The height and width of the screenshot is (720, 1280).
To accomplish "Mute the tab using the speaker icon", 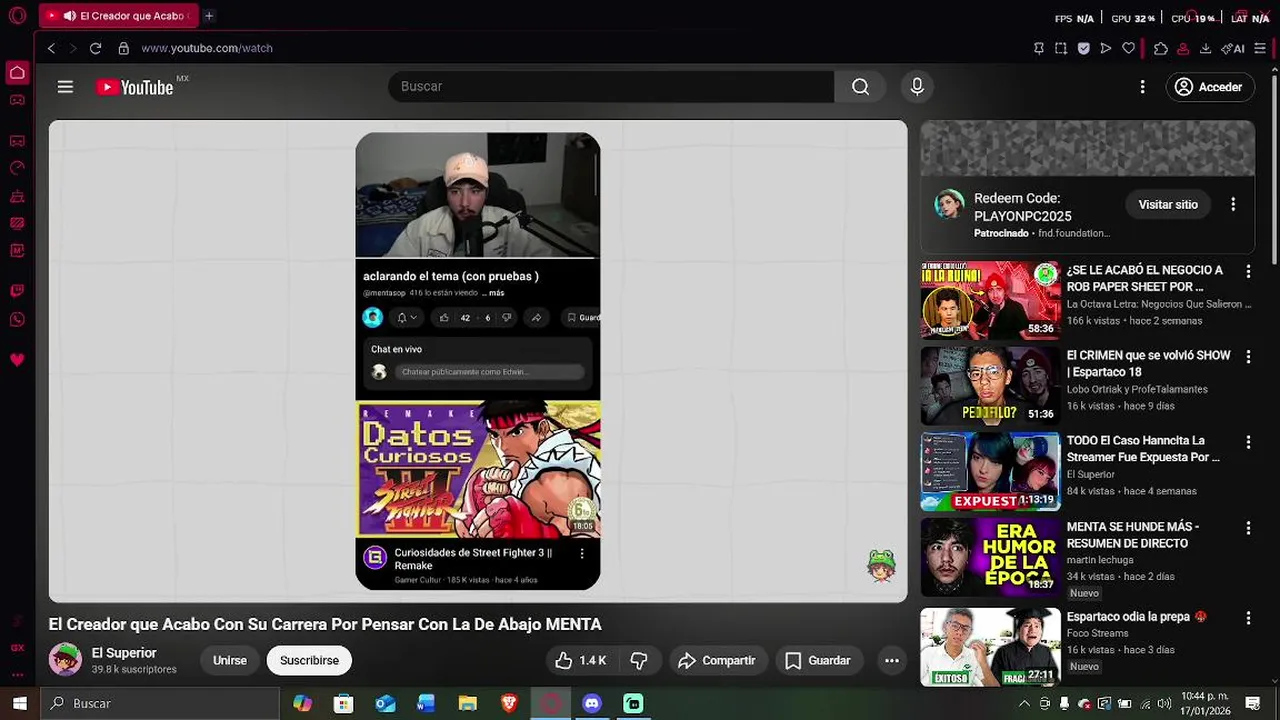I will 69,16.
